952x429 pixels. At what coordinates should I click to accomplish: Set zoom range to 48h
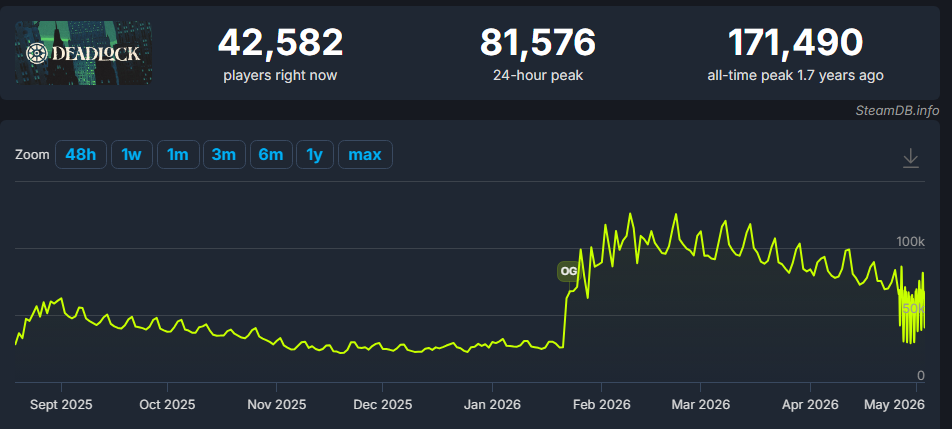(x=81, y=154)
